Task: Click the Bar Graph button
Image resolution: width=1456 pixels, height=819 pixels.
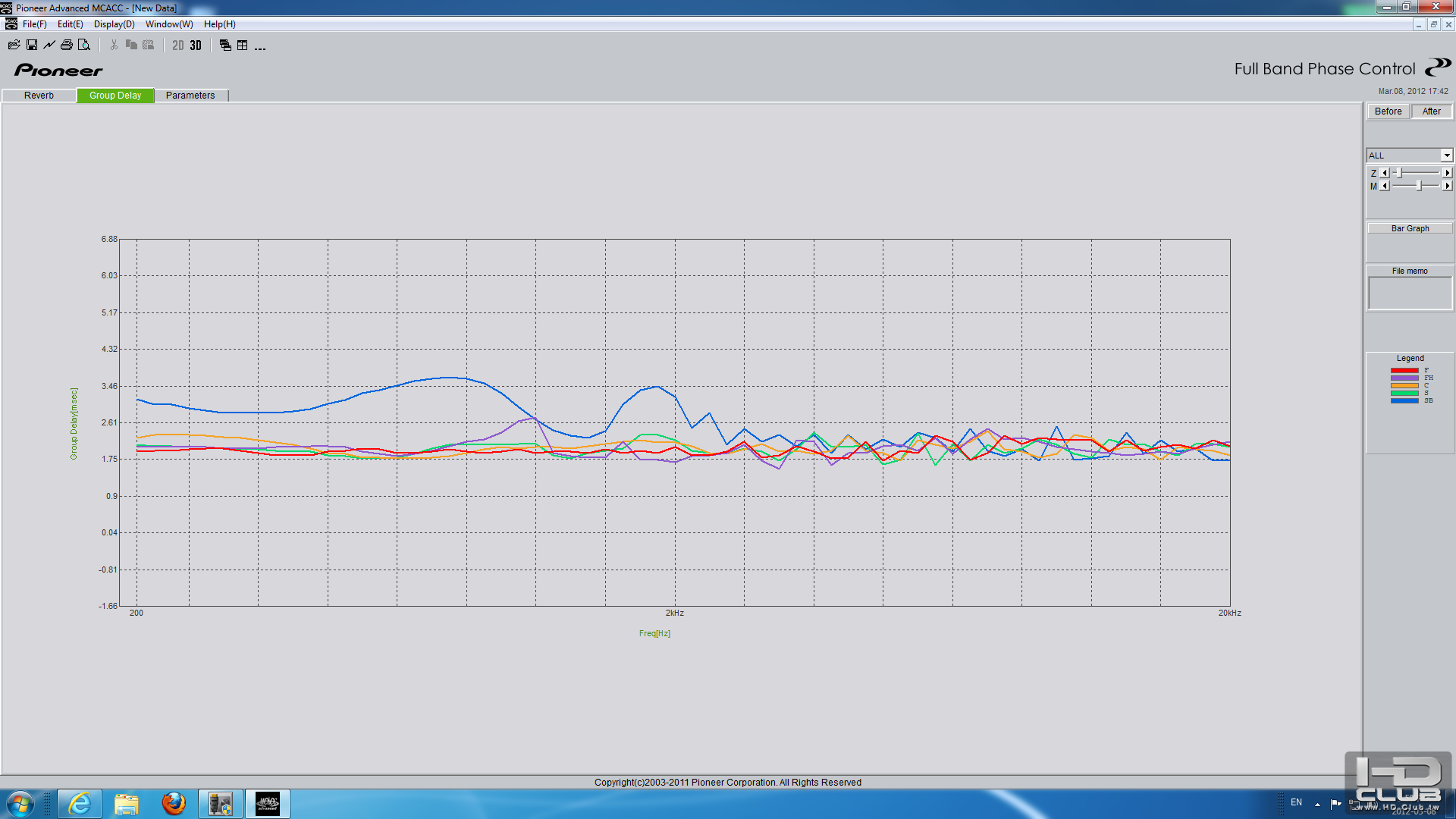Action: pos(1410,228)
